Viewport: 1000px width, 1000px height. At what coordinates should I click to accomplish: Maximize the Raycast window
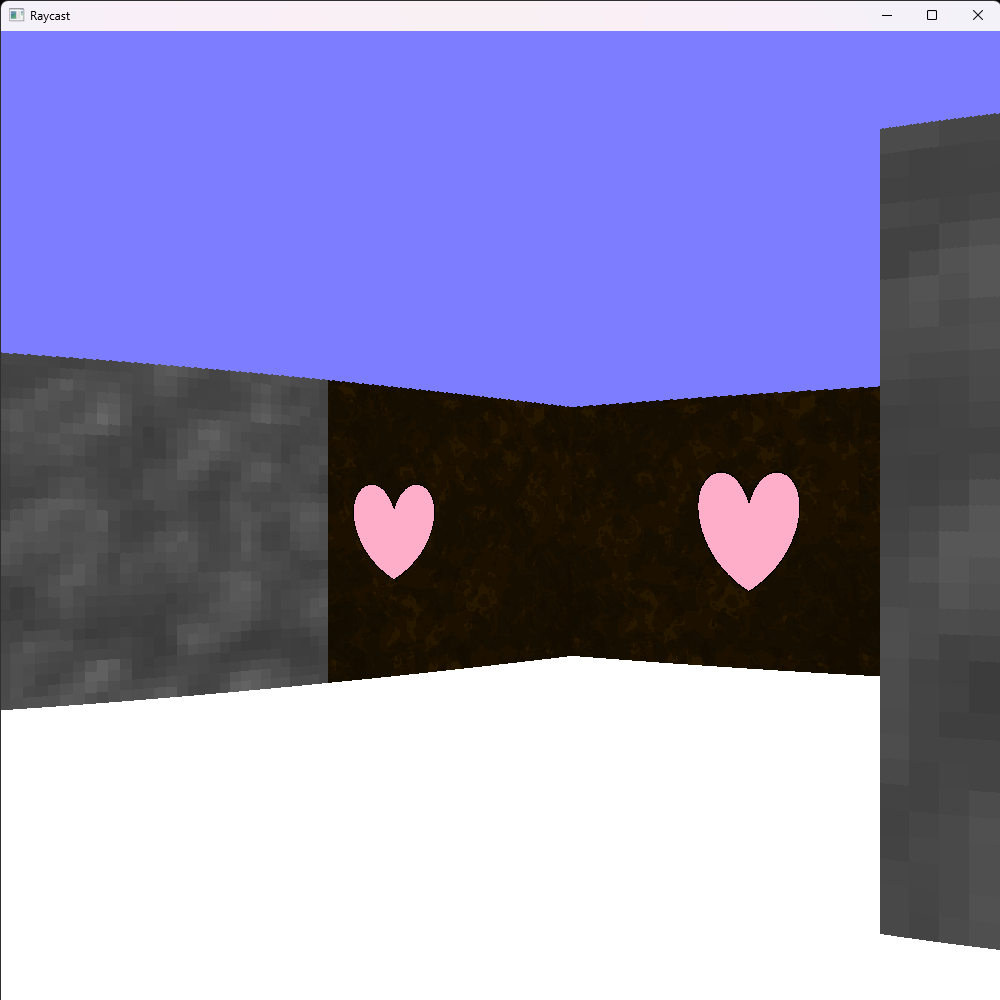point(932,15)
